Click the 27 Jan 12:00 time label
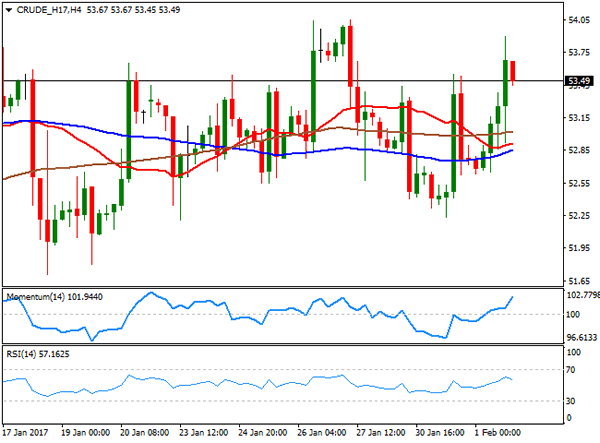 (380, 433)
